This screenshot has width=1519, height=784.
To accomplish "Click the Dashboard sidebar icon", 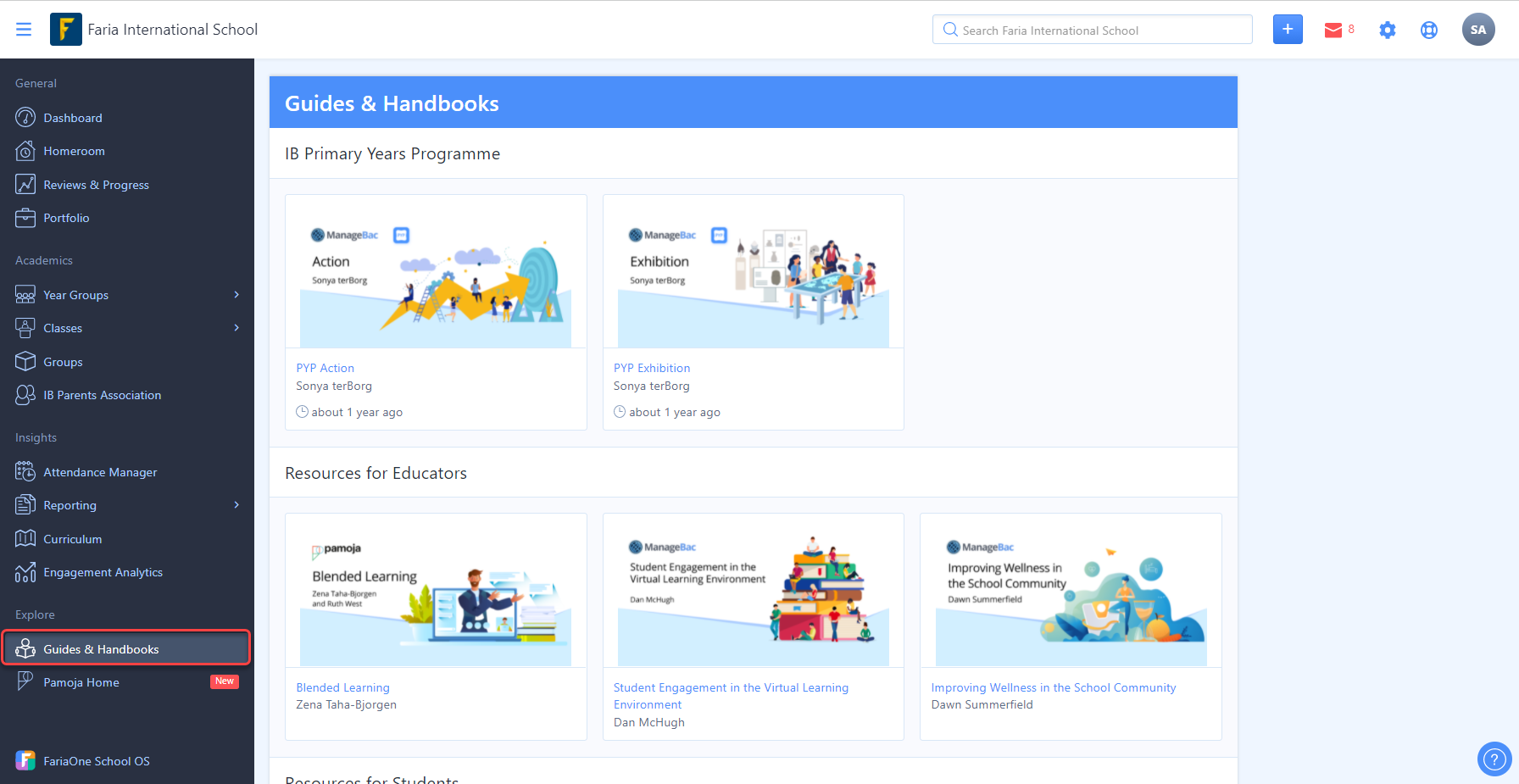I will coord(25,117).
